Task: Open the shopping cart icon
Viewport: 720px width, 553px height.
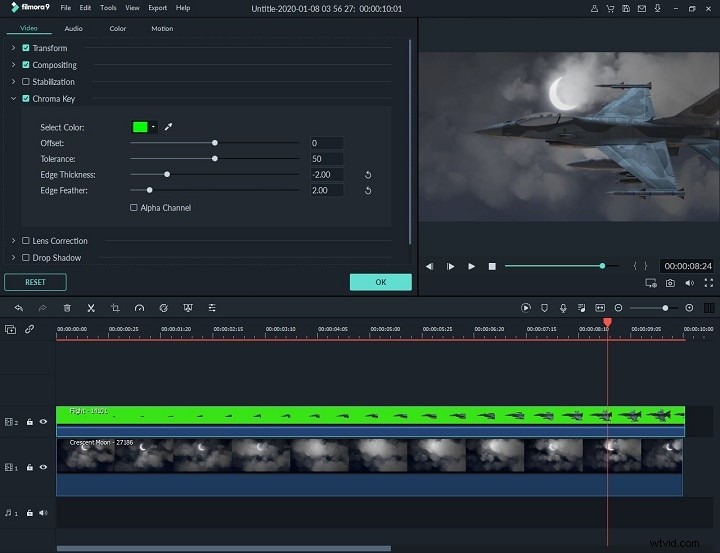Action: [610, 8]
